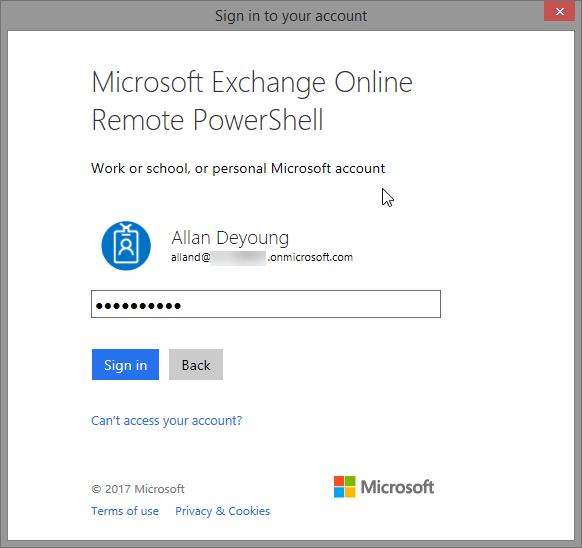This screenshot has height=548, width=582.
Task: Click the blue Sign in button
Action: 125,365
